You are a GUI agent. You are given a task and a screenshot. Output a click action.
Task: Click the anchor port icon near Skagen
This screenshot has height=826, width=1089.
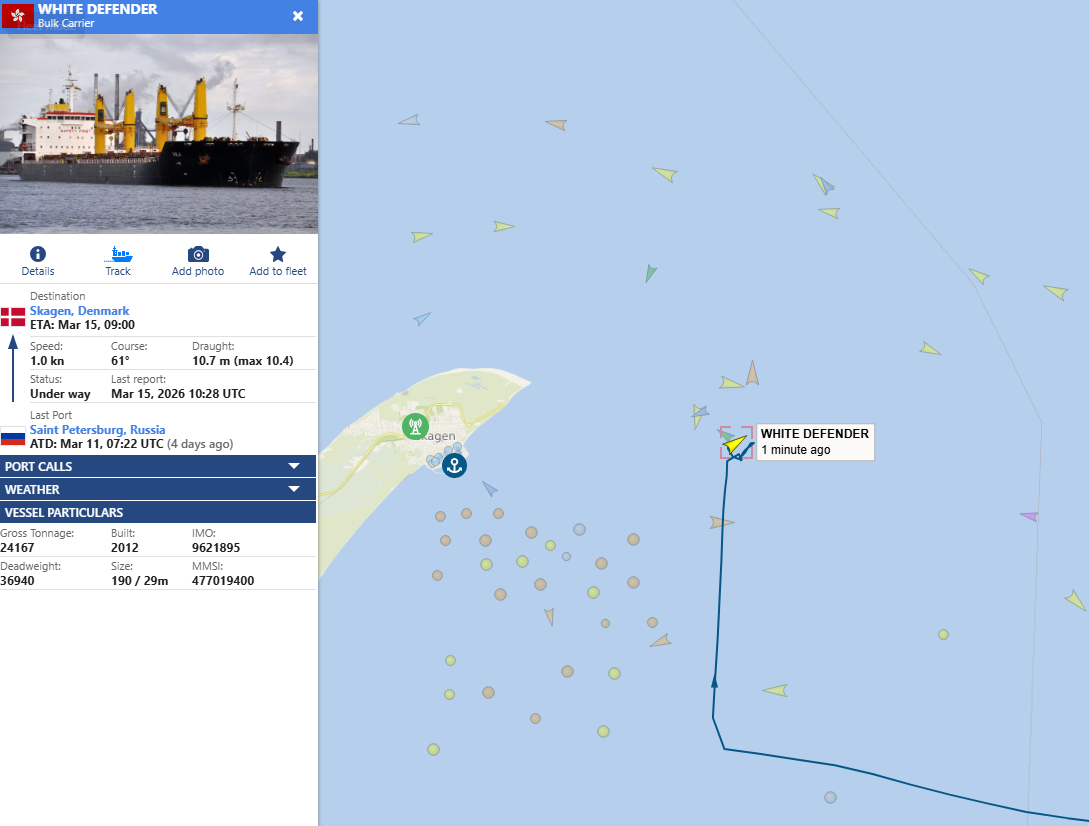(x=454, y=465)
